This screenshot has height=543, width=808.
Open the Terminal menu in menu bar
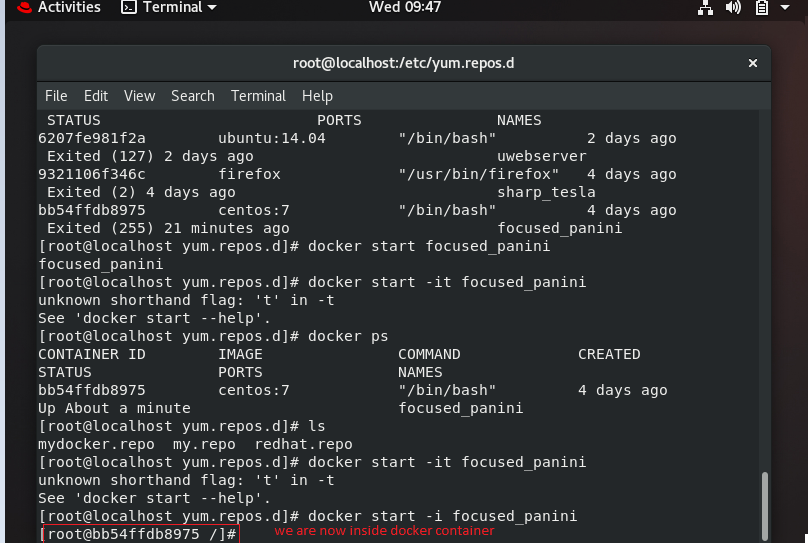pyautogui.click(x=258, y=96)
